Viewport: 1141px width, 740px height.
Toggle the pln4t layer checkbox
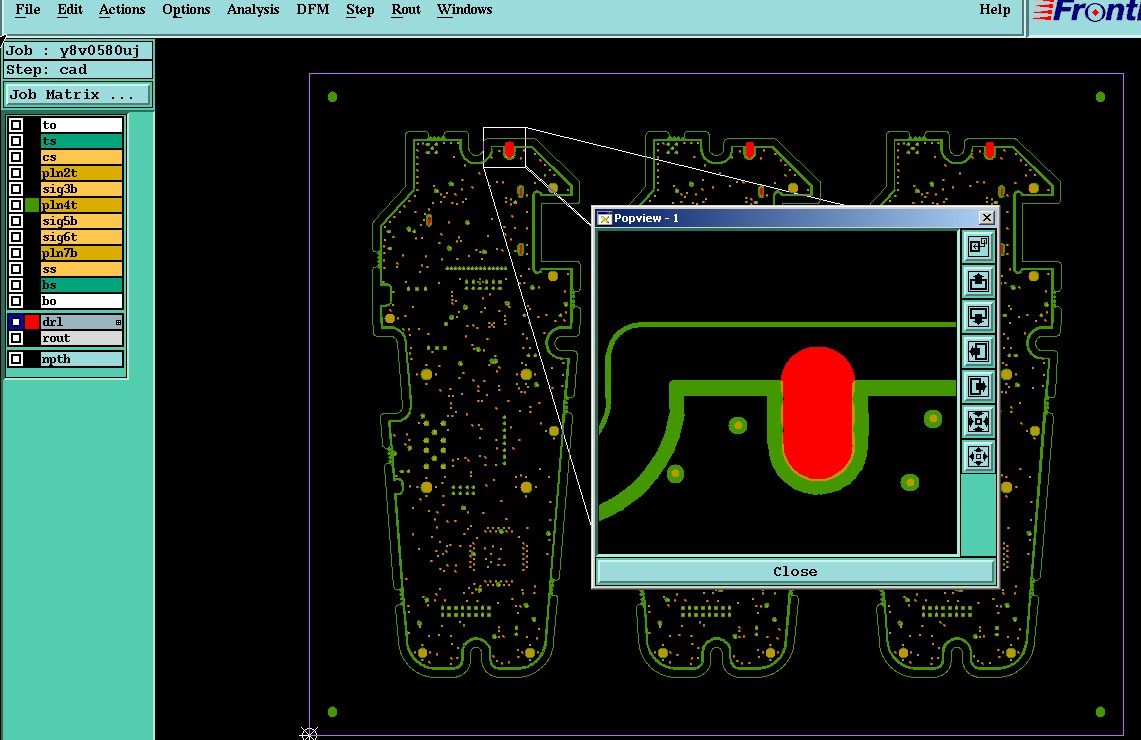16,204
